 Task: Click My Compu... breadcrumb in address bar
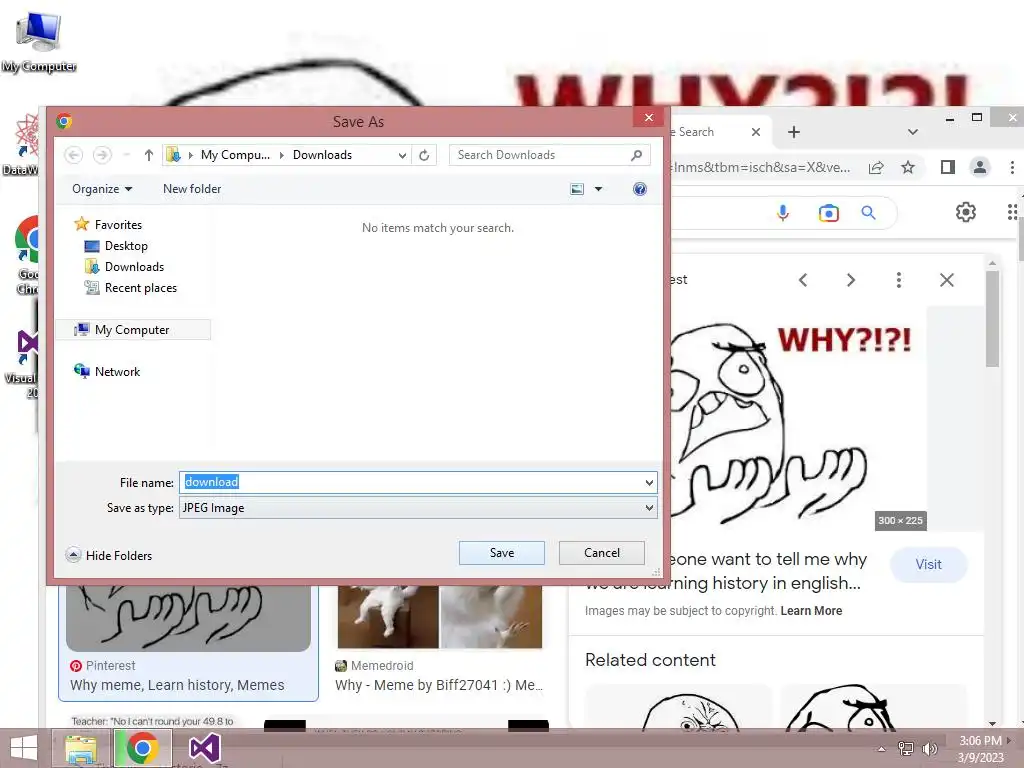[235, 155]
